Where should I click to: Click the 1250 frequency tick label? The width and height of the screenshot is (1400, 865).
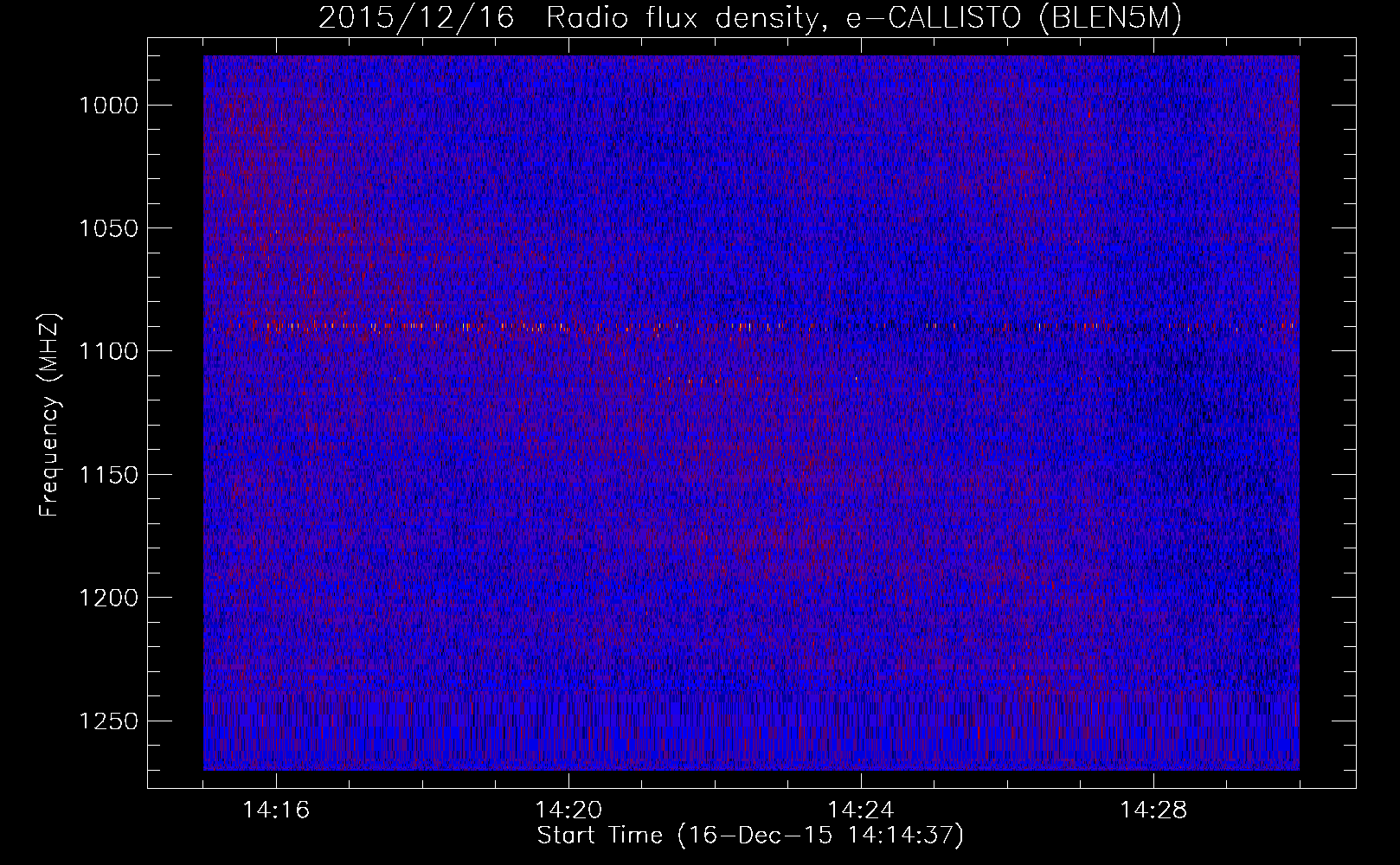109,721
